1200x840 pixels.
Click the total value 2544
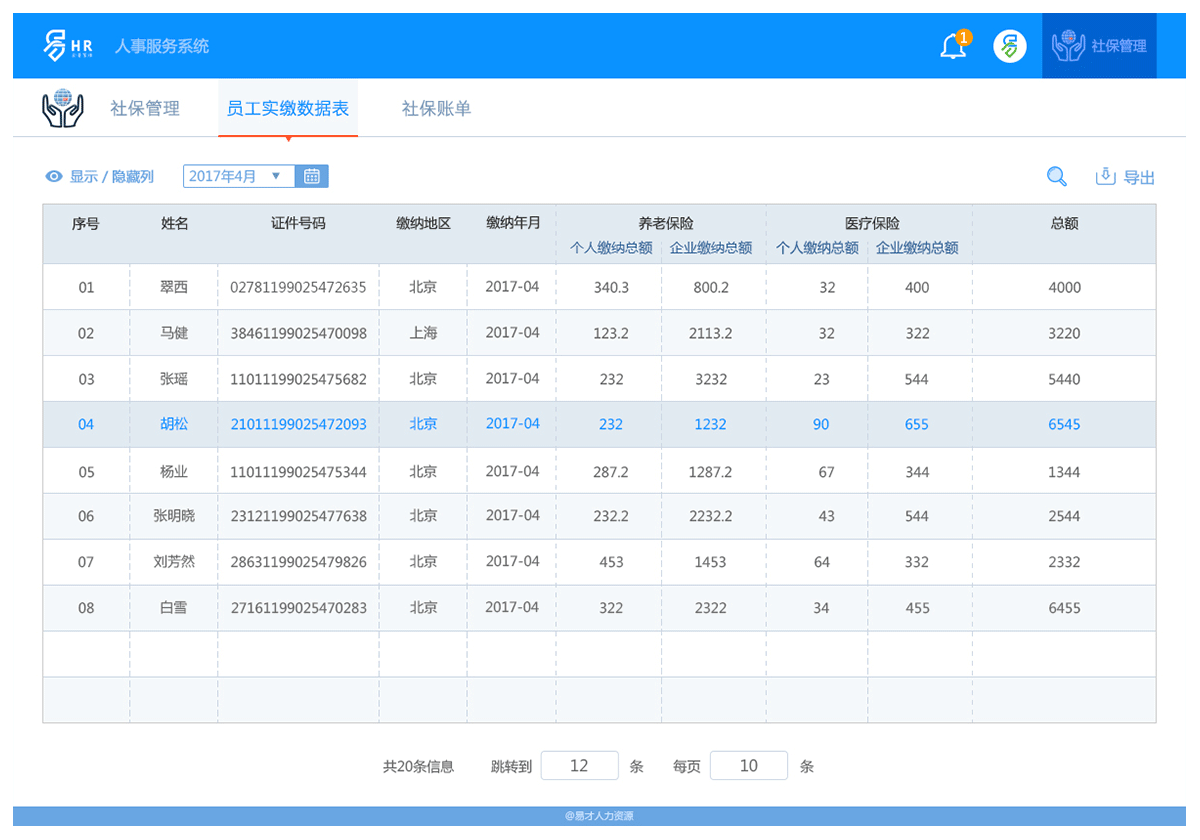pos(1064,516)
